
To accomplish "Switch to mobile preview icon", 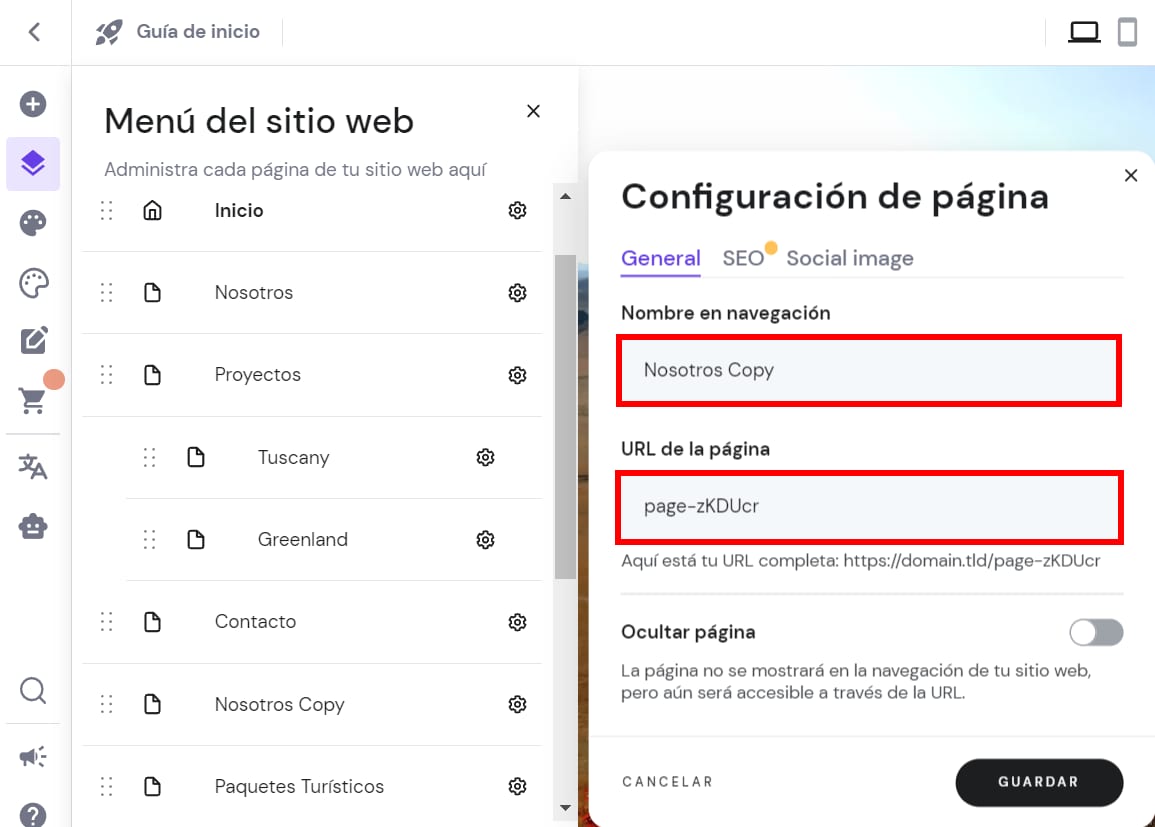I will (x=1127, y=32).
